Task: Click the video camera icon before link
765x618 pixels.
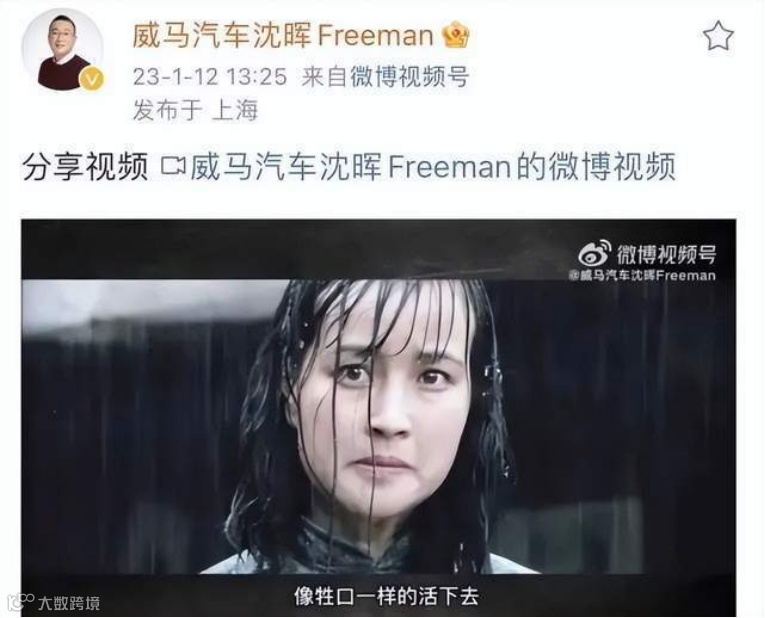Action: point(174,166)
